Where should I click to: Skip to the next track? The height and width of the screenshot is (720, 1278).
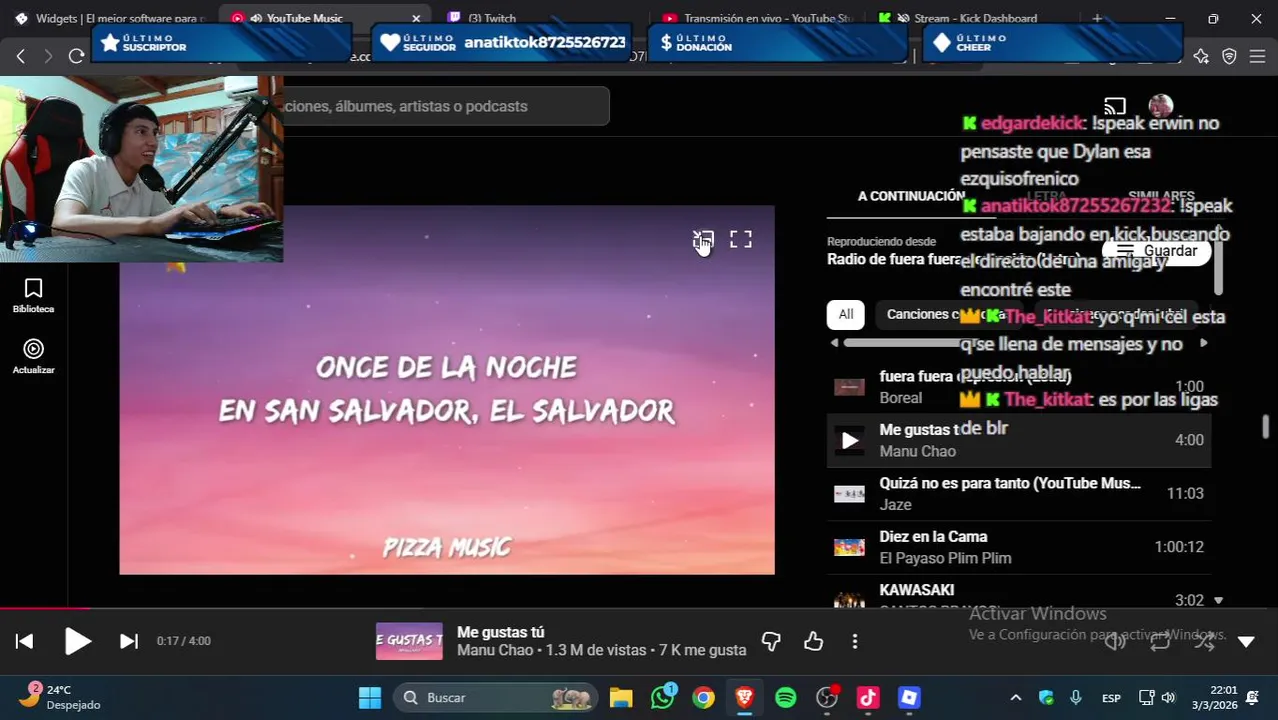click(x=129, y=642)
